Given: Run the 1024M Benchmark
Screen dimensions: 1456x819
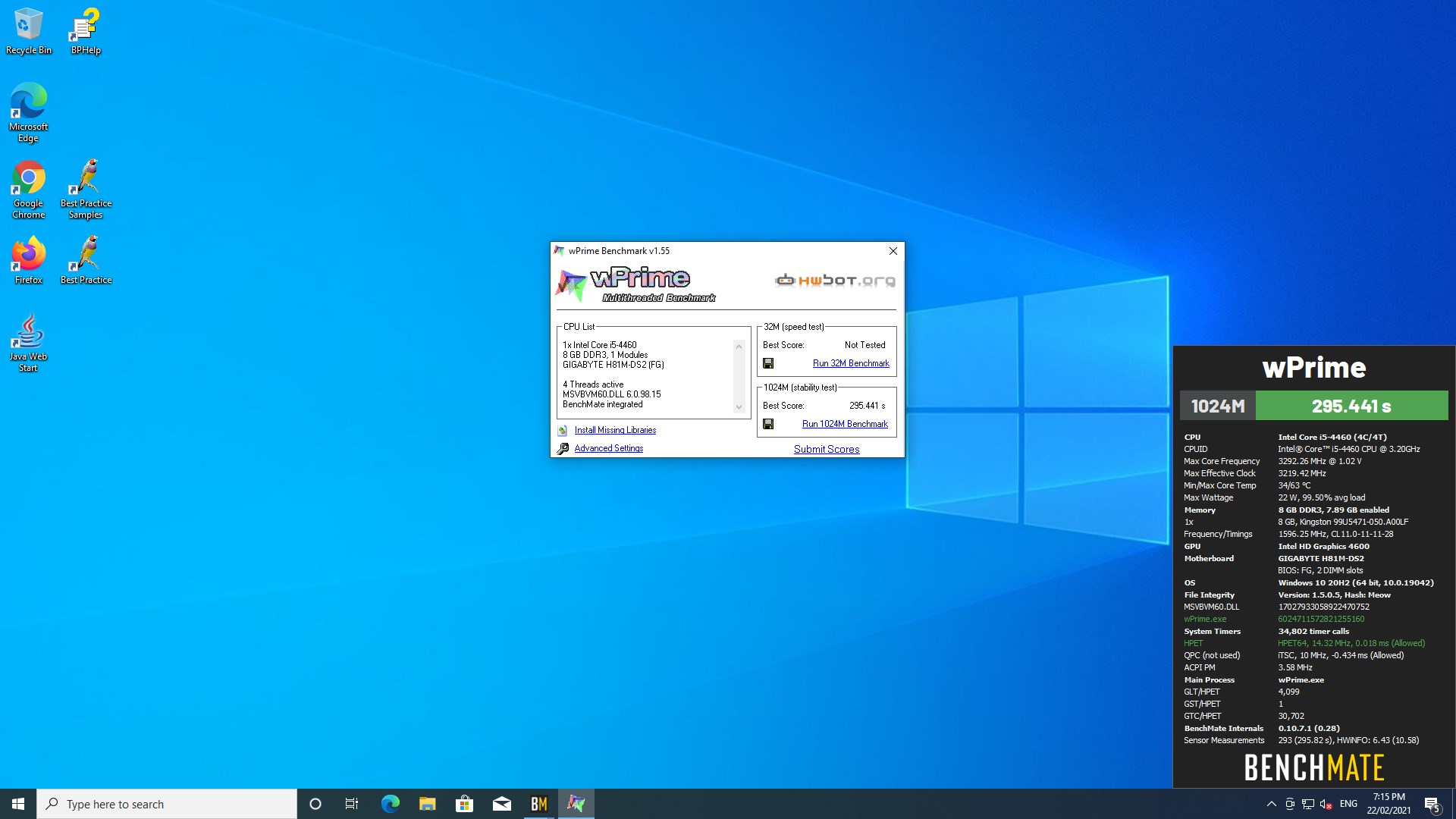Looking at the screenshot, I should coord(845,424).
